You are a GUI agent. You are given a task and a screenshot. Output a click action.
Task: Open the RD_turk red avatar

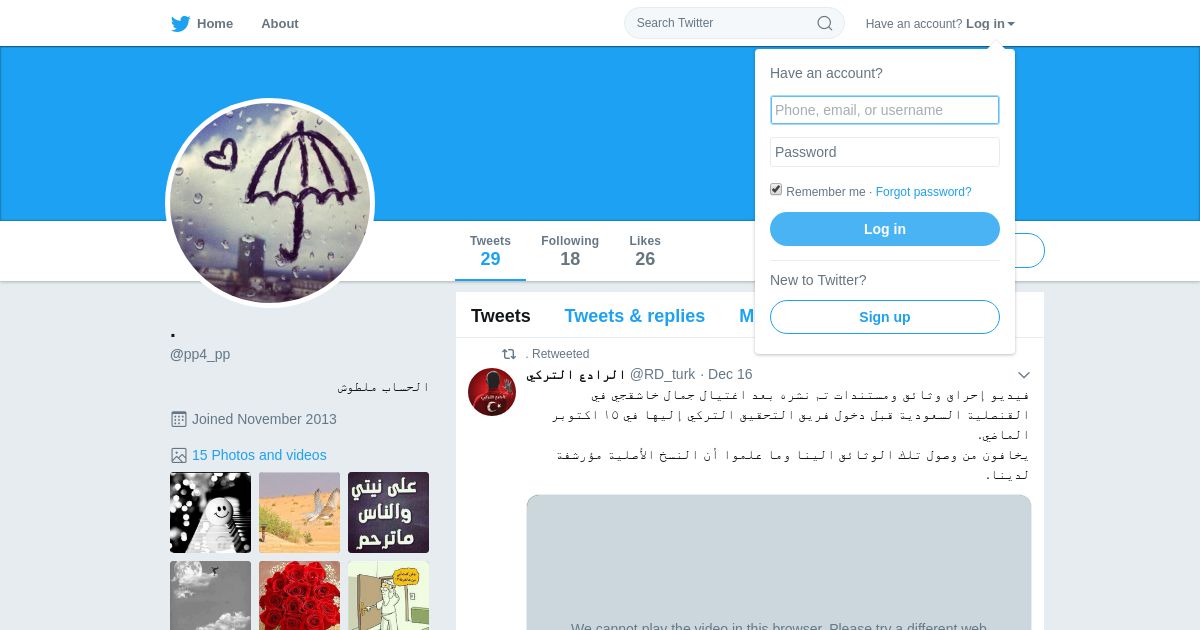point(492,392)
